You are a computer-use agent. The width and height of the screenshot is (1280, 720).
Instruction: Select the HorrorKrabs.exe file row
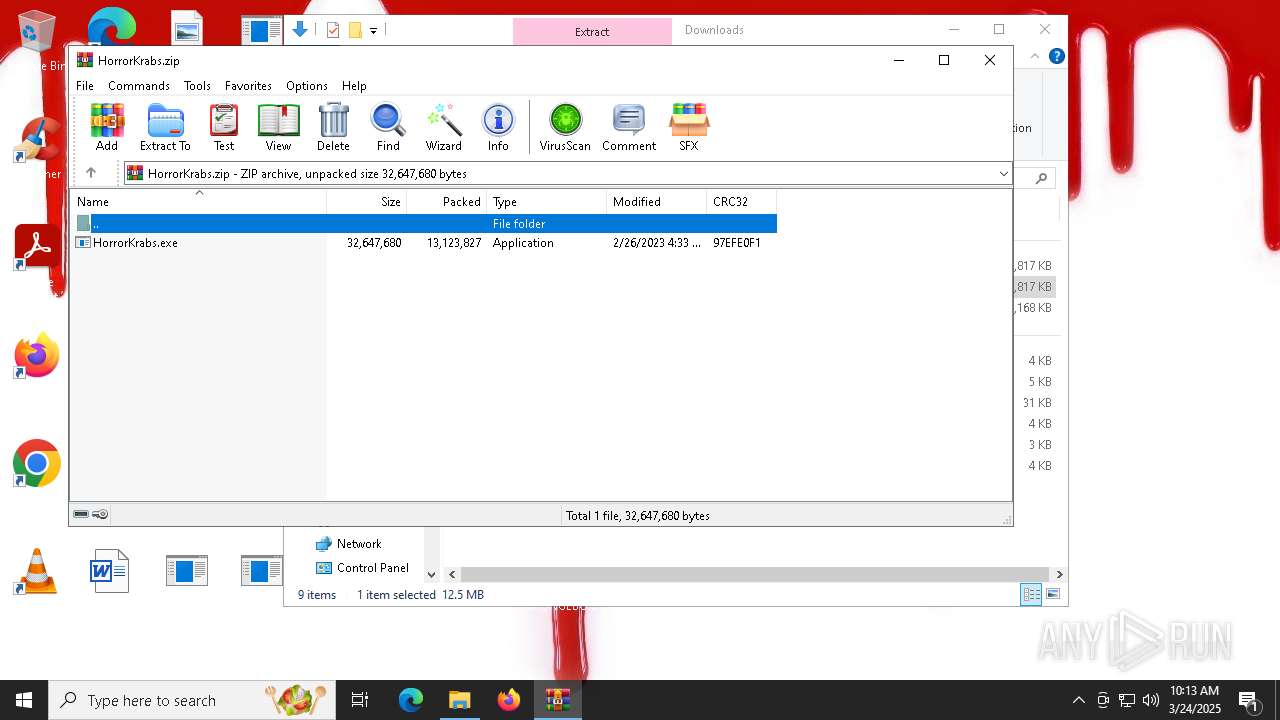tap(423, 243)
